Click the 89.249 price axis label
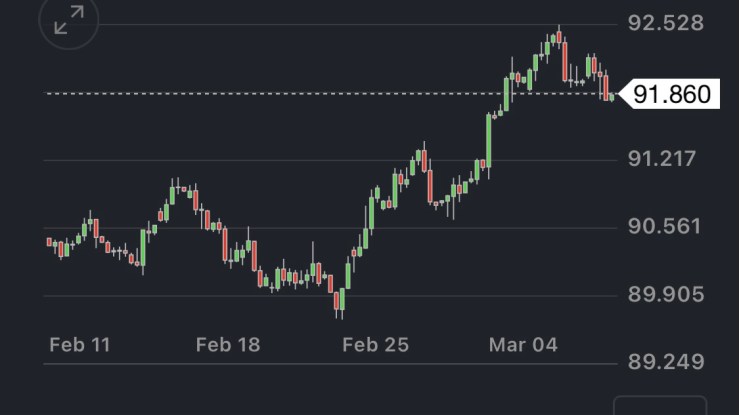This screenshot has height=415, width=739. 665,361
